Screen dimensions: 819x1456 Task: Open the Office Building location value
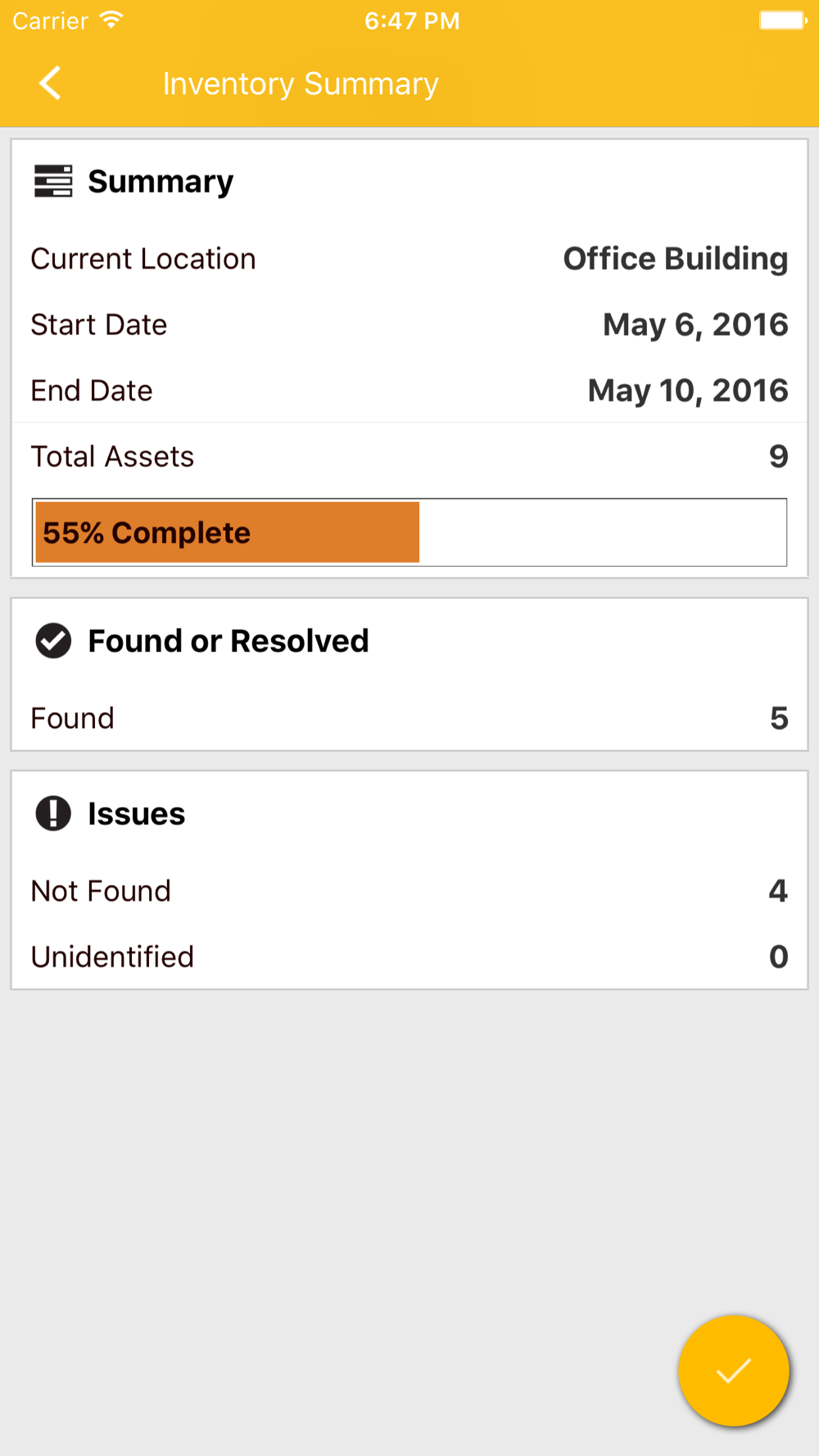pyautogui.click(x=676, y=259)
